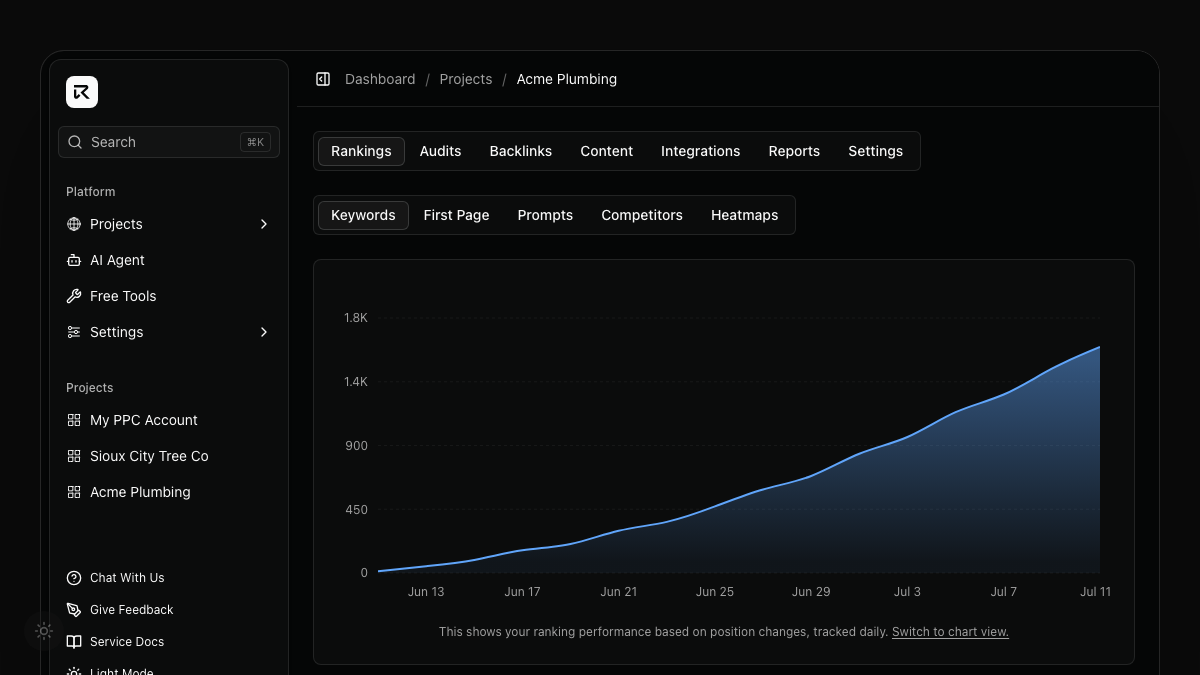Image resolution: width=1200 pixels, height=675 pixels.
Task: Click the grid icon beside My PPC Account
Action: (x=74, y=420)
